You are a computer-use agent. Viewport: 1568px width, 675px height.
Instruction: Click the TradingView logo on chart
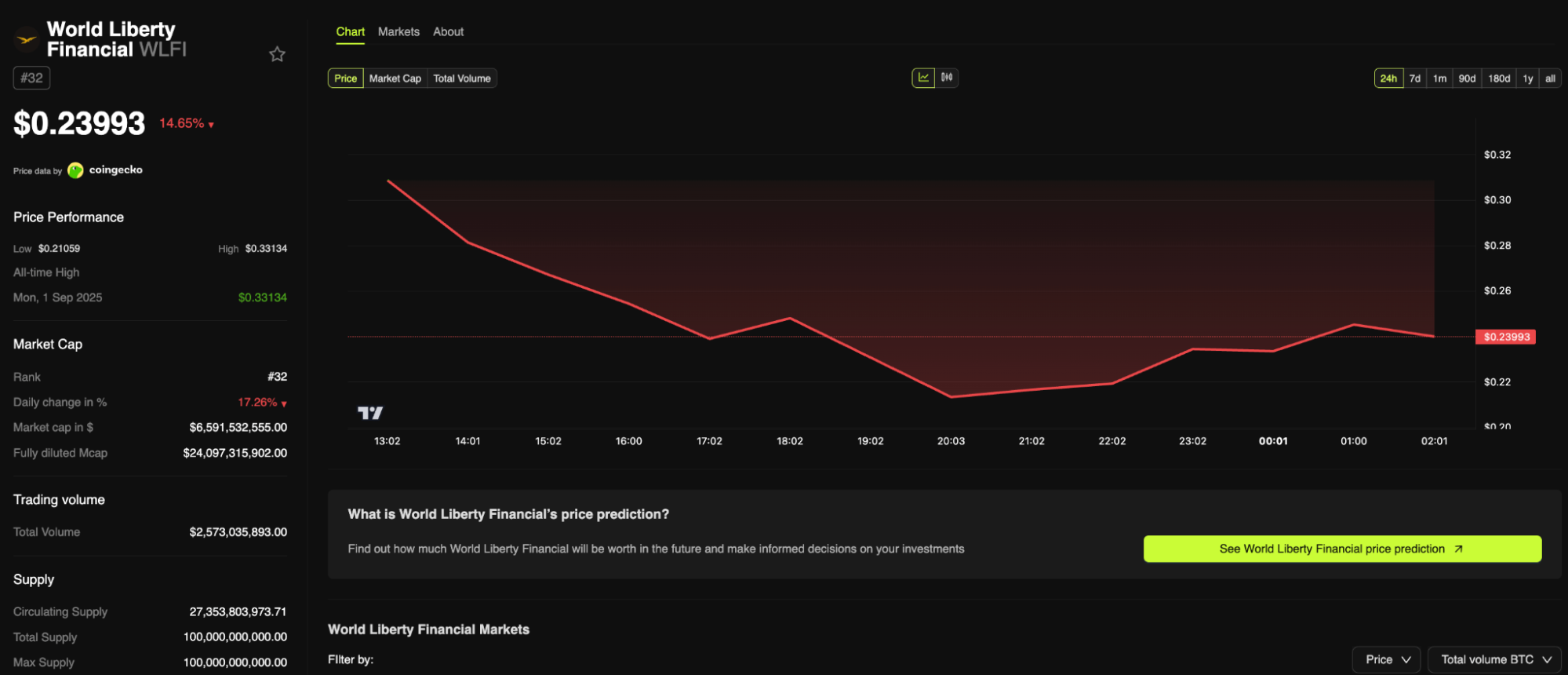click(x=370, y=413)
